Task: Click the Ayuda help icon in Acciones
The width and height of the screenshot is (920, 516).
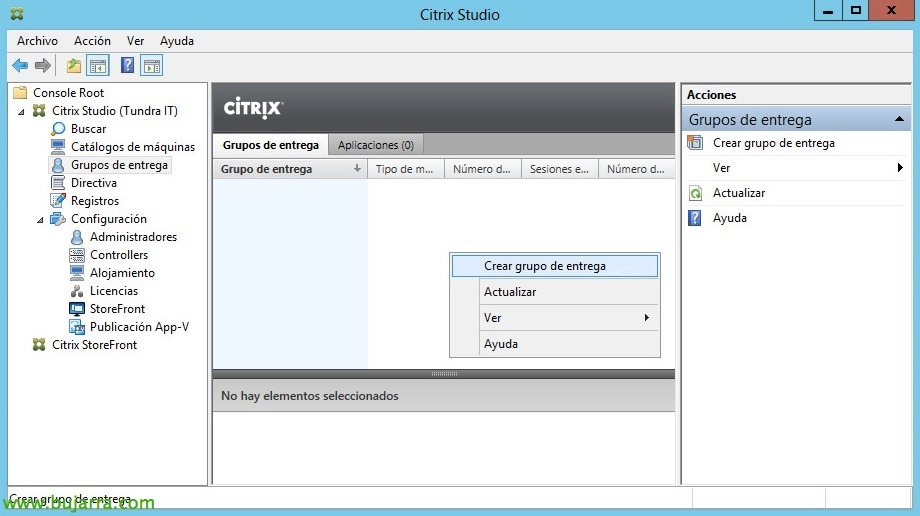Action: [x=695, y=218]
